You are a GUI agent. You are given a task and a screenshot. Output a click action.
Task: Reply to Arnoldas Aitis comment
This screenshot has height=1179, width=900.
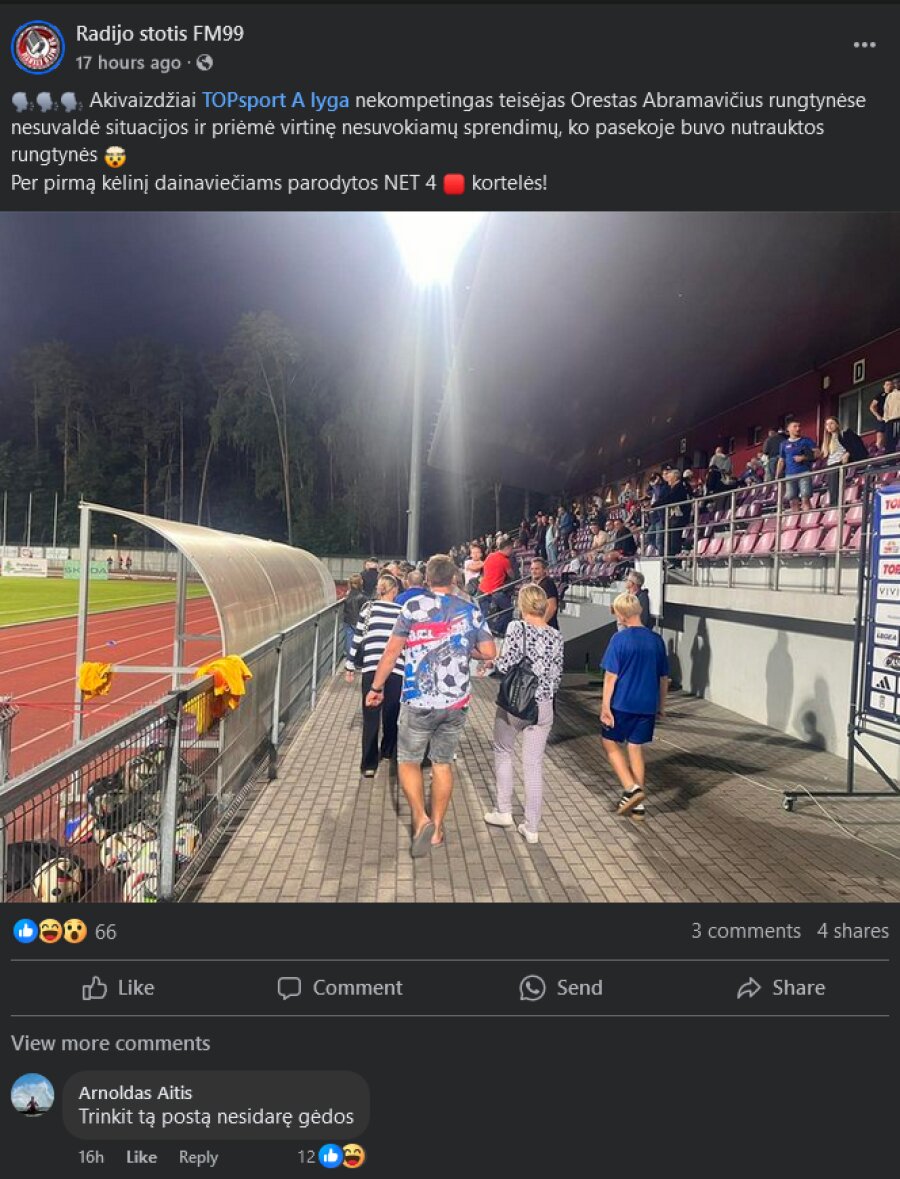pos(198,1157)
